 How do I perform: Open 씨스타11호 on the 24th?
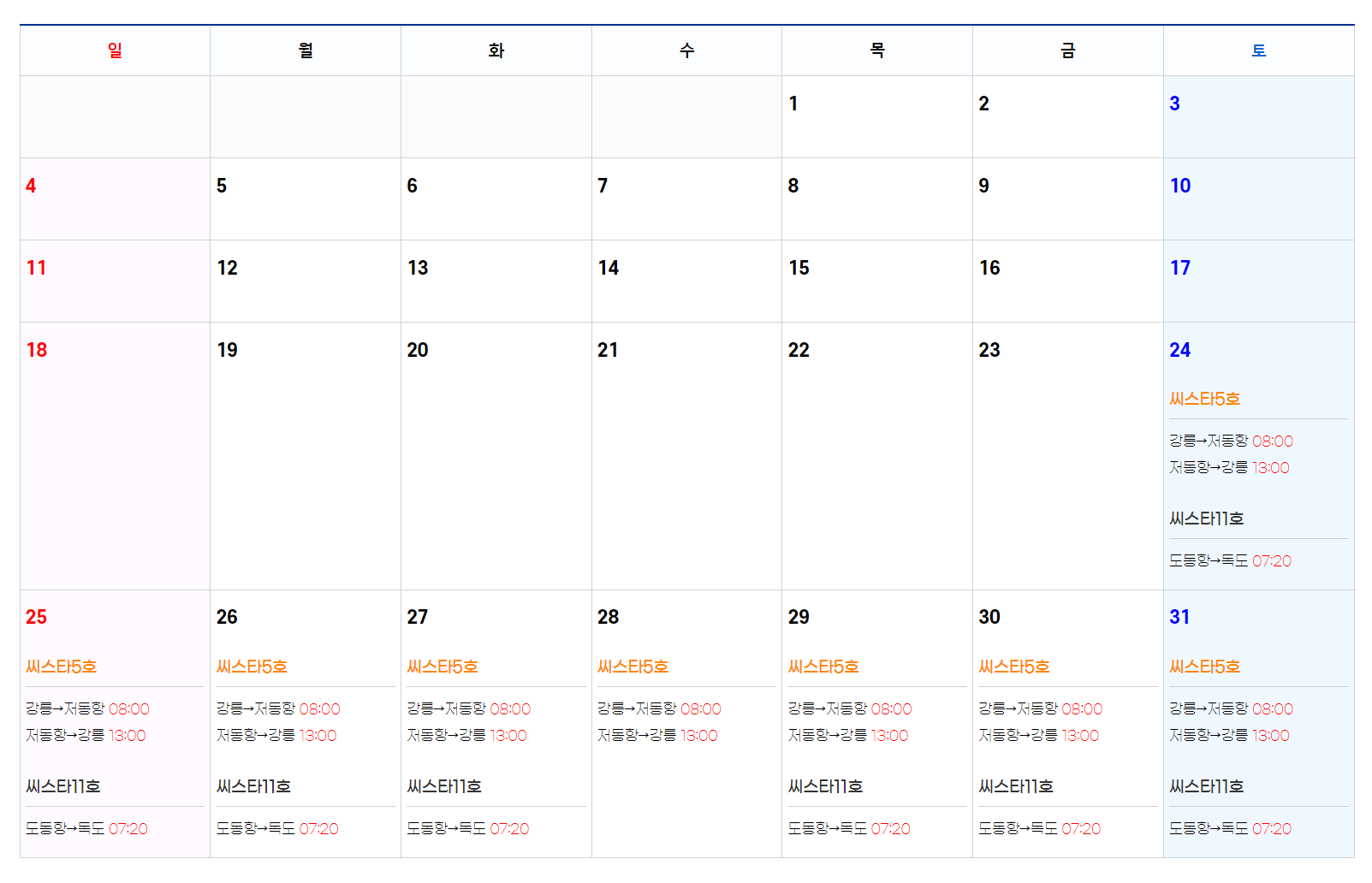point(1206,519)
